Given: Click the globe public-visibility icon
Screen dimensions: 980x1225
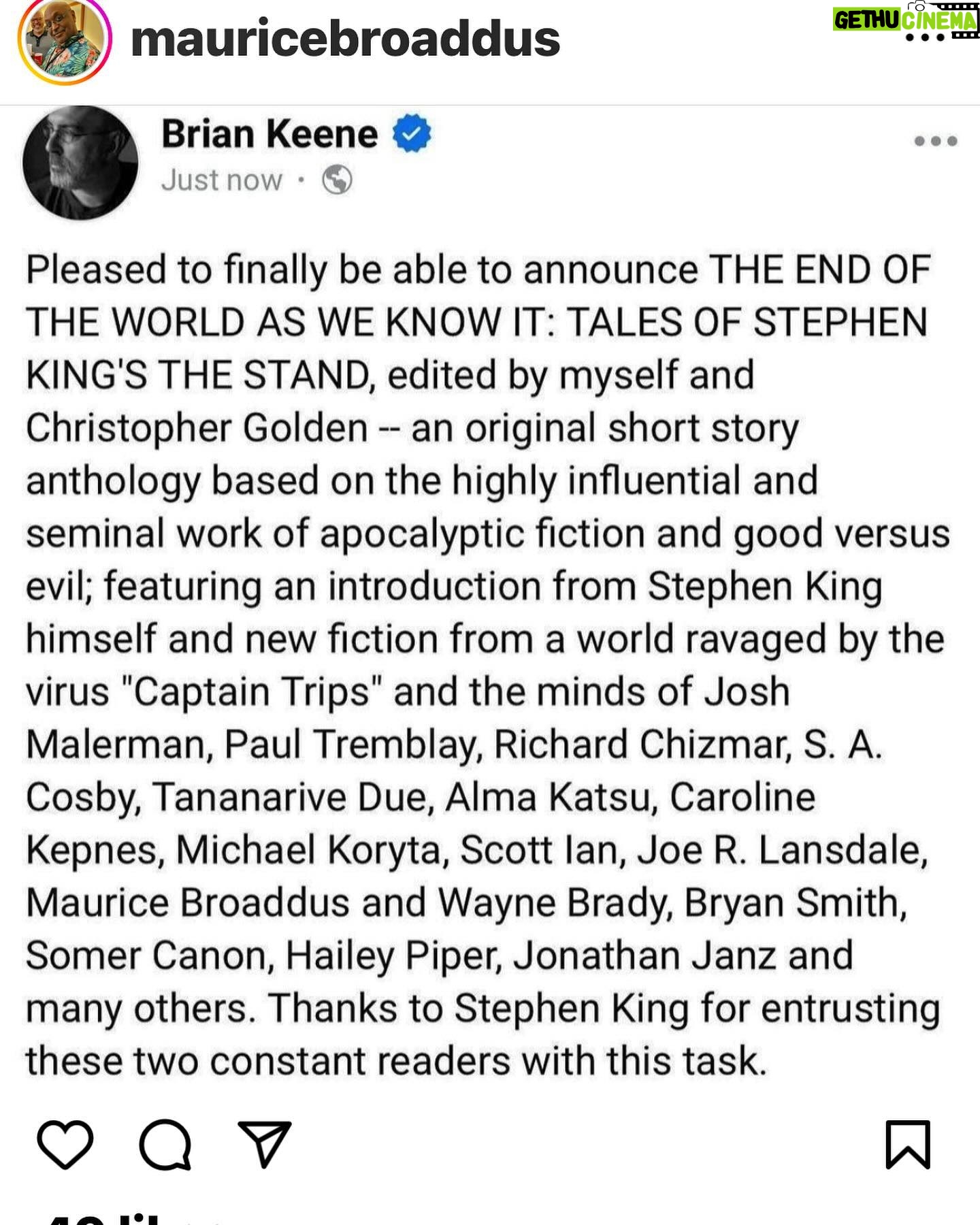Looking at the screenshot, I should (337, 180).
